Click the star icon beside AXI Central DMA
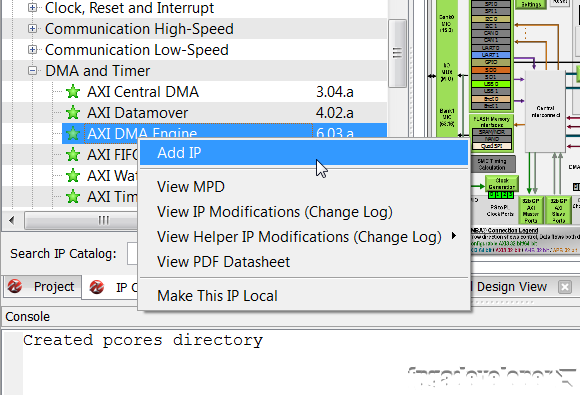 pyautogui.click(x=73, y=92)
